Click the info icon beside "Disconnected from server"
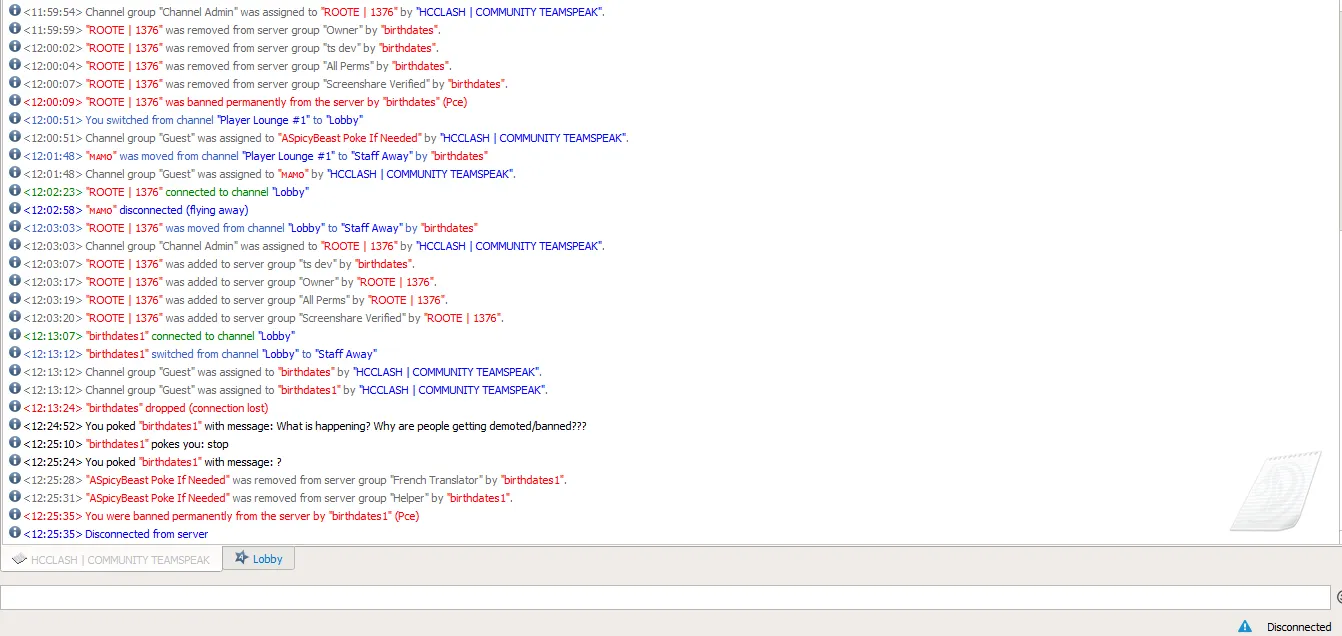 click(x=14, y=533)
